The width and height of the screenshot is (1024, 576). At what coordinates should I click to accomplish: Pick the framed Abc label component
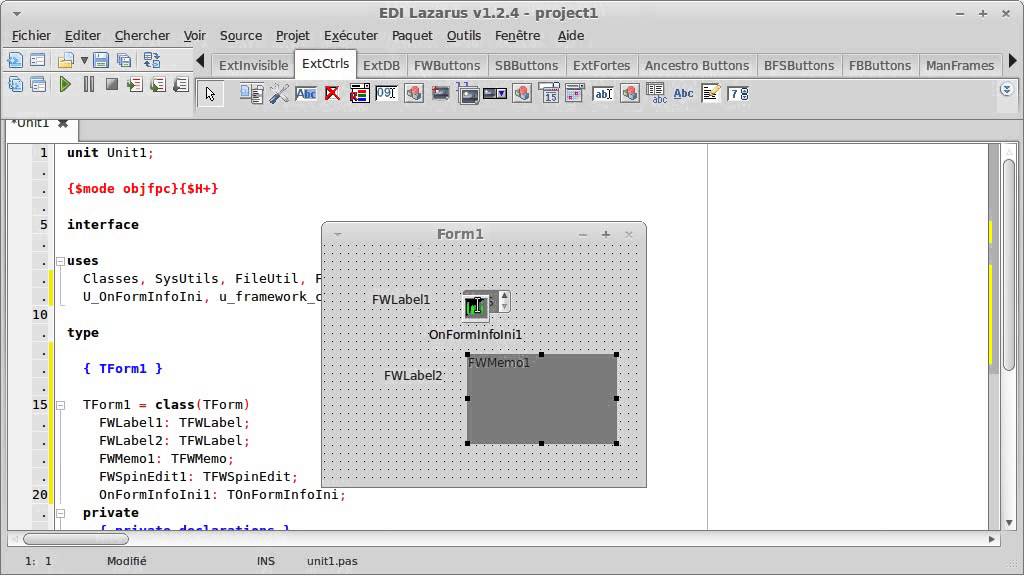306,94
